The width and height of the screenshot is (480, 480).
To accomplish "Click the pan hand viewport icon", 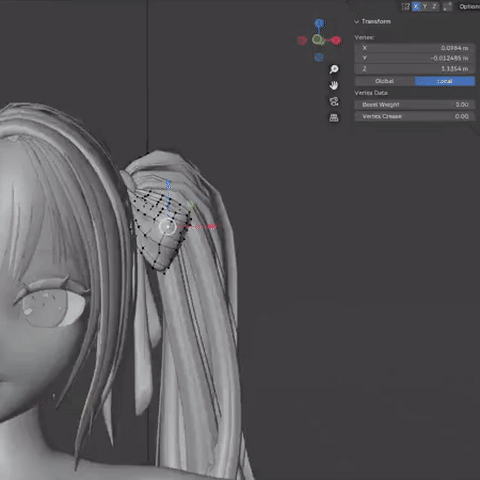I will (x=334, y=85).
